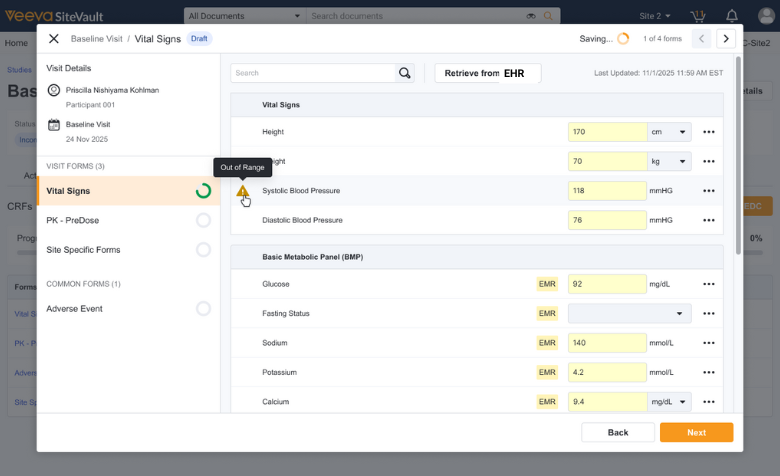Open the Height unit cm dropdown

point(669,132)
